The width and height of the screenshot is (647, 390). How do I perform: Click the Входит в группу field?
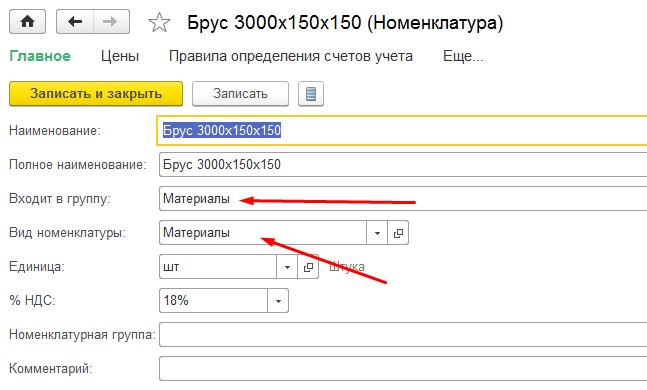tap(404, 199)
